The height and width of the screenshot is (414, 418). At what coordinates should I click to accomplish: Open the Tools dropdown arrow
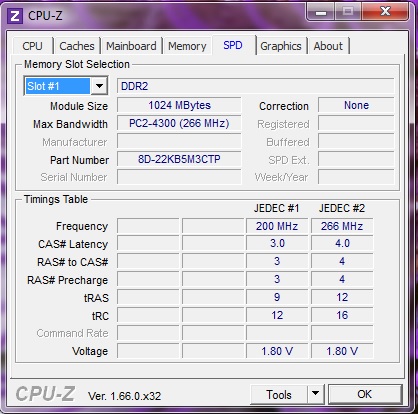(315, 394)
